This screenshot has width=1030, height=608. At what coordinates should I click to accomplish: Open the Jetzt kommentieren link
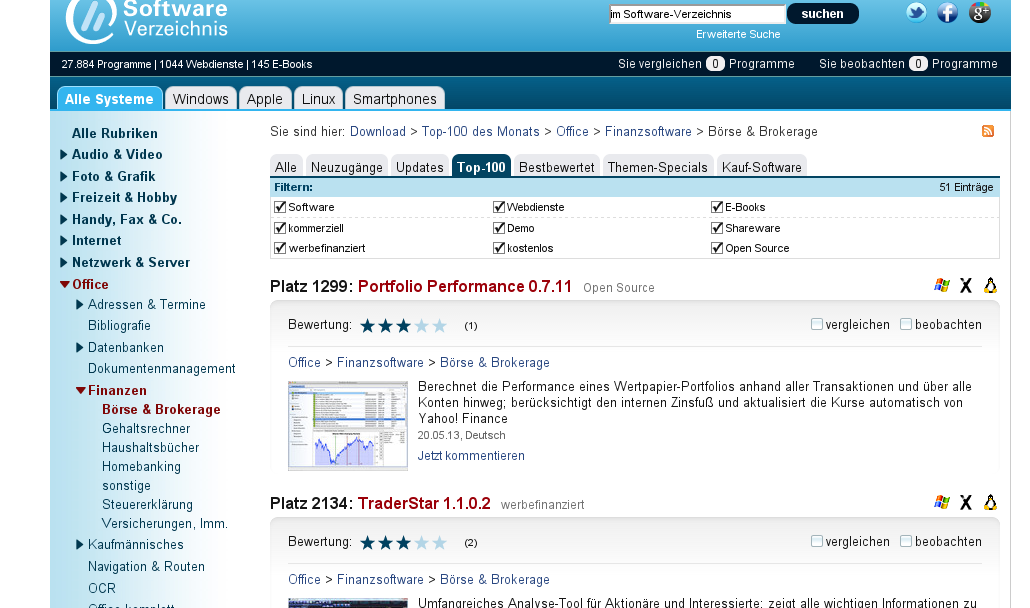pyautogui.click(x=471, y=456)
